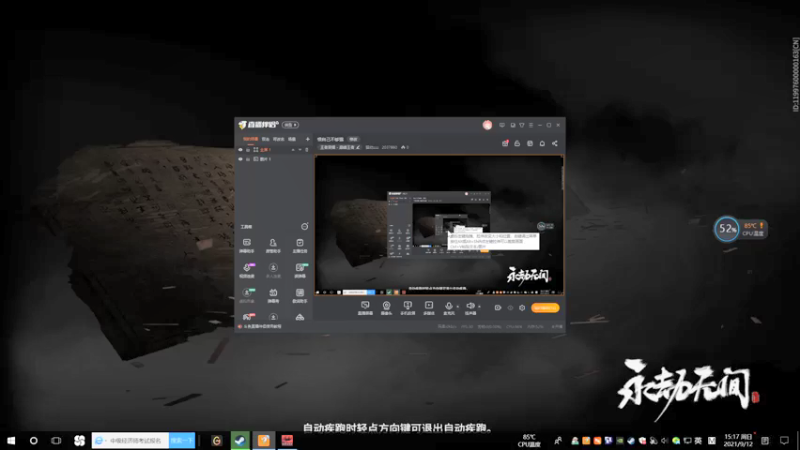Open the settings gear next to start button

tap(522, 308)
